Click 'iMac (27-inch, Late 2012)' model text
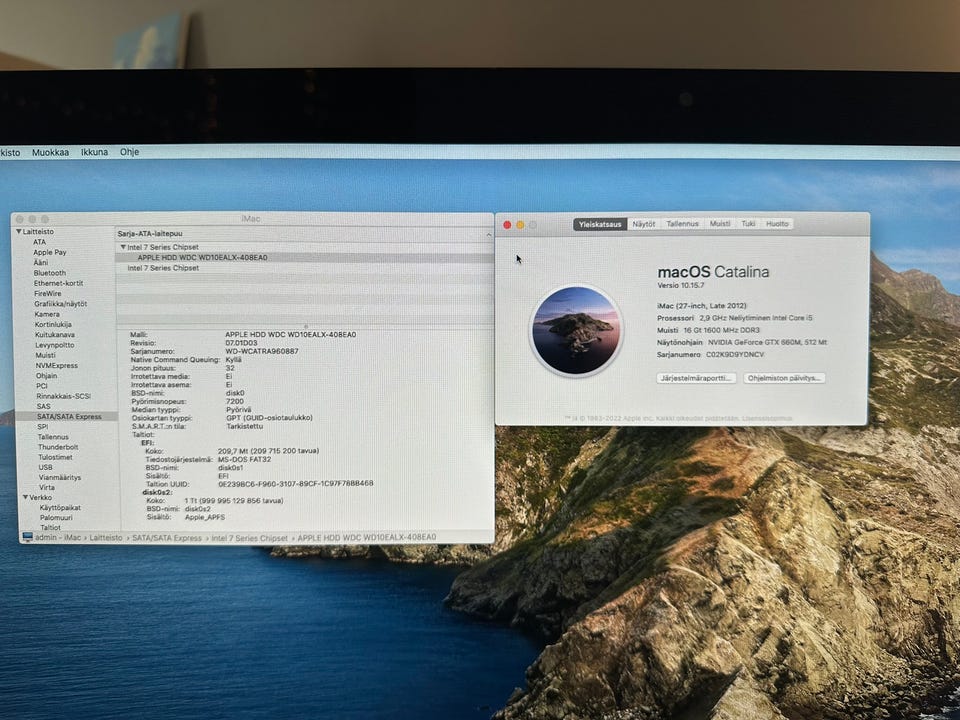 click(x=702, y=306)
